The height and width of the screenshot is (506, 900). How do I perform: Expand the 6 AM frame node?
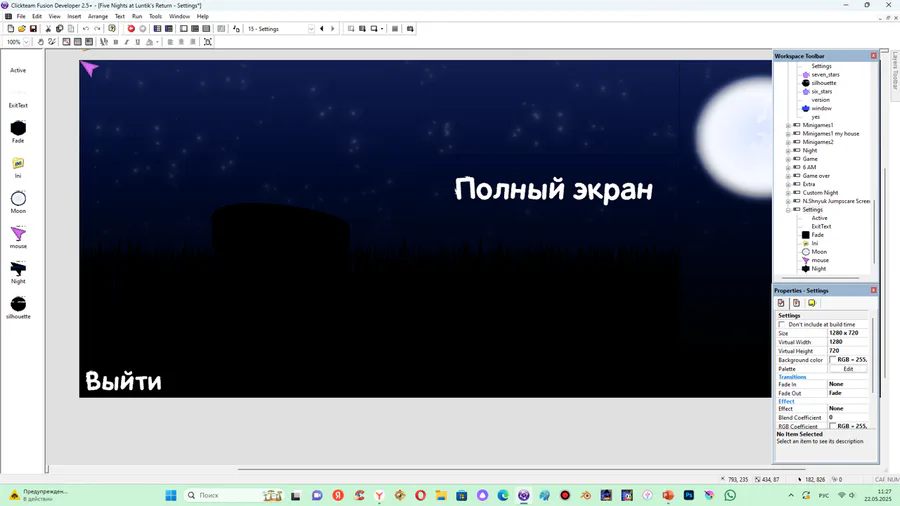click(788, 168)
